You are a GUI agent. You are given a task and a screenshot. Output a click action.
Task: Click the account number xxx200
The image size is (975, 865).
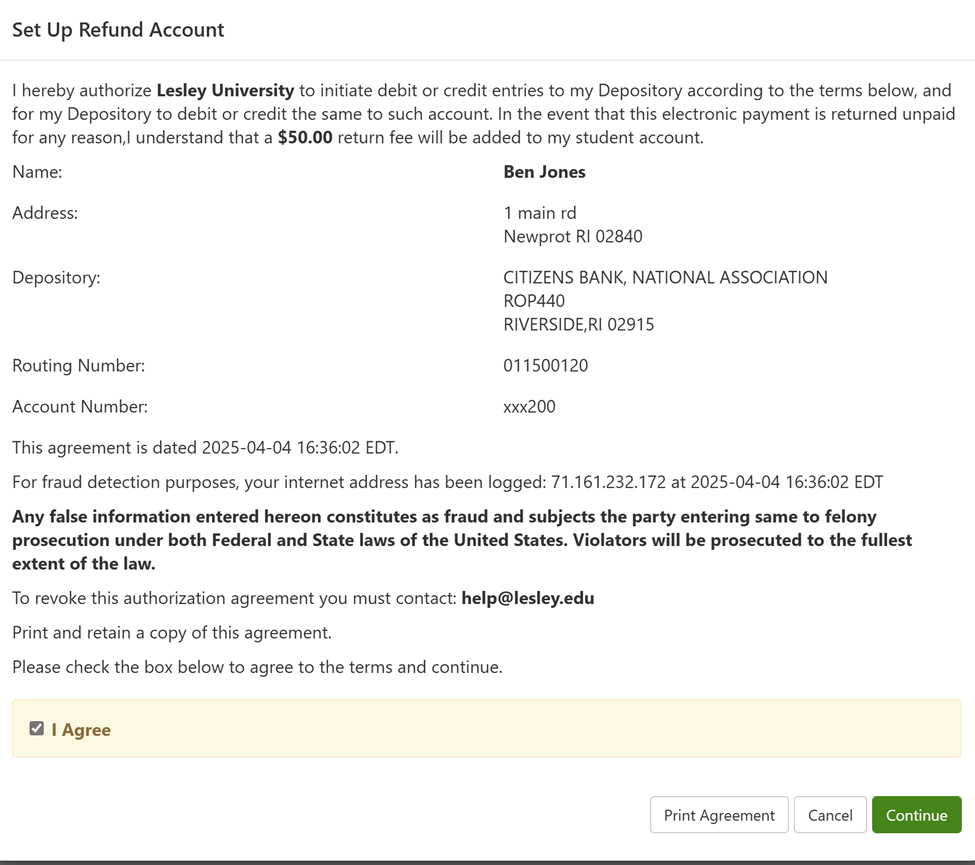pyautogui.click(x=529, y=407)
